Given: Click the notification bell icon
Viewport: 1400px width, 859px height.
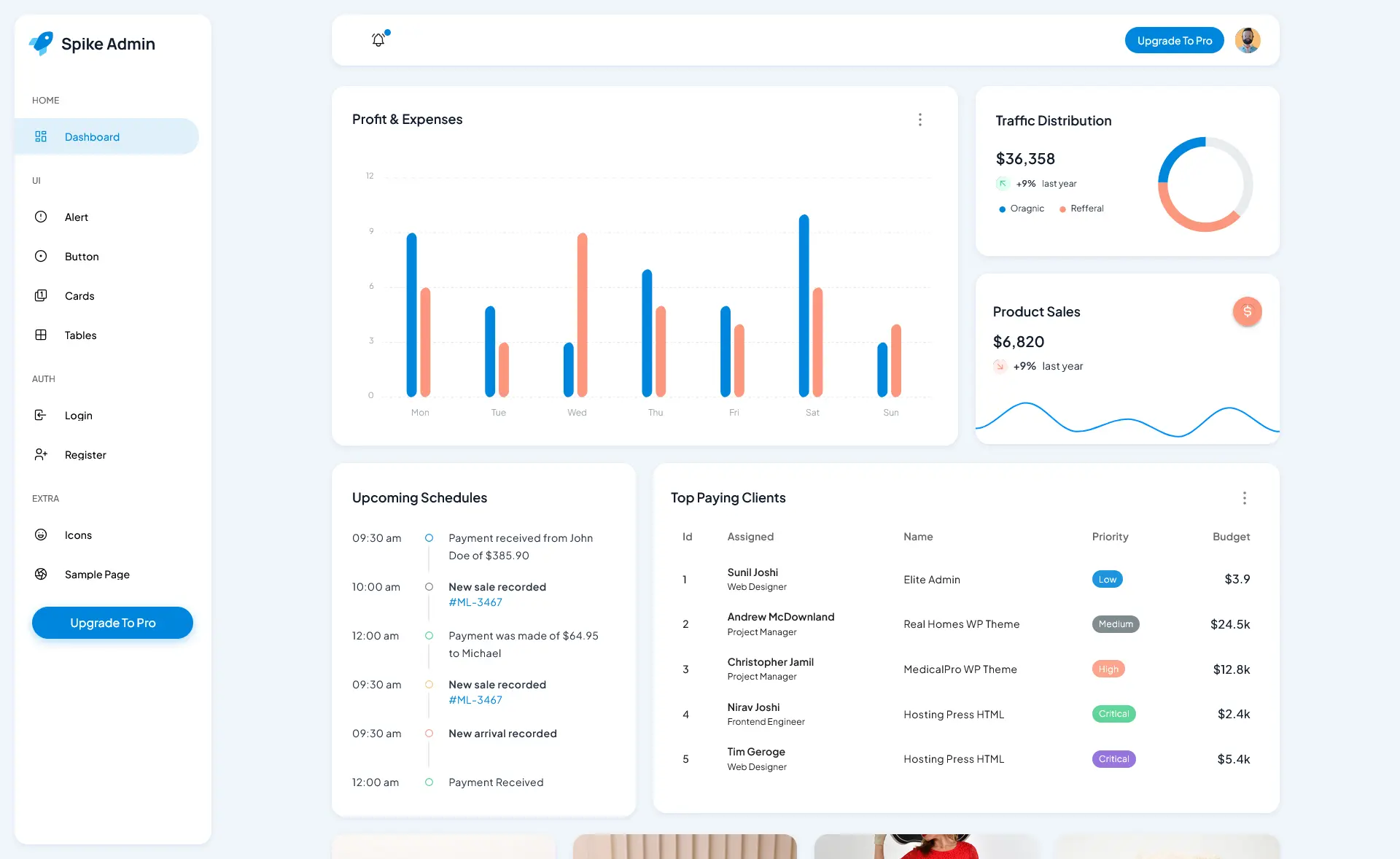Looking at the screenshot, I should [378, 40].
